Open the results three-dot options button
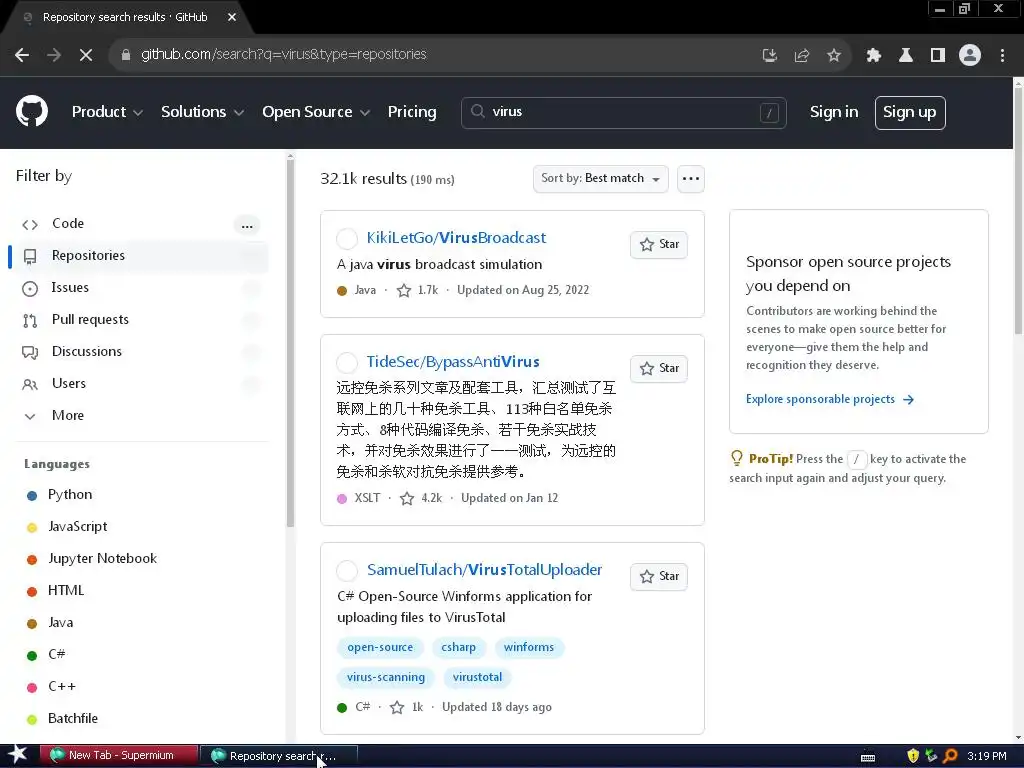This screenshot has height=768, width=1024. [x=691, y=178]
